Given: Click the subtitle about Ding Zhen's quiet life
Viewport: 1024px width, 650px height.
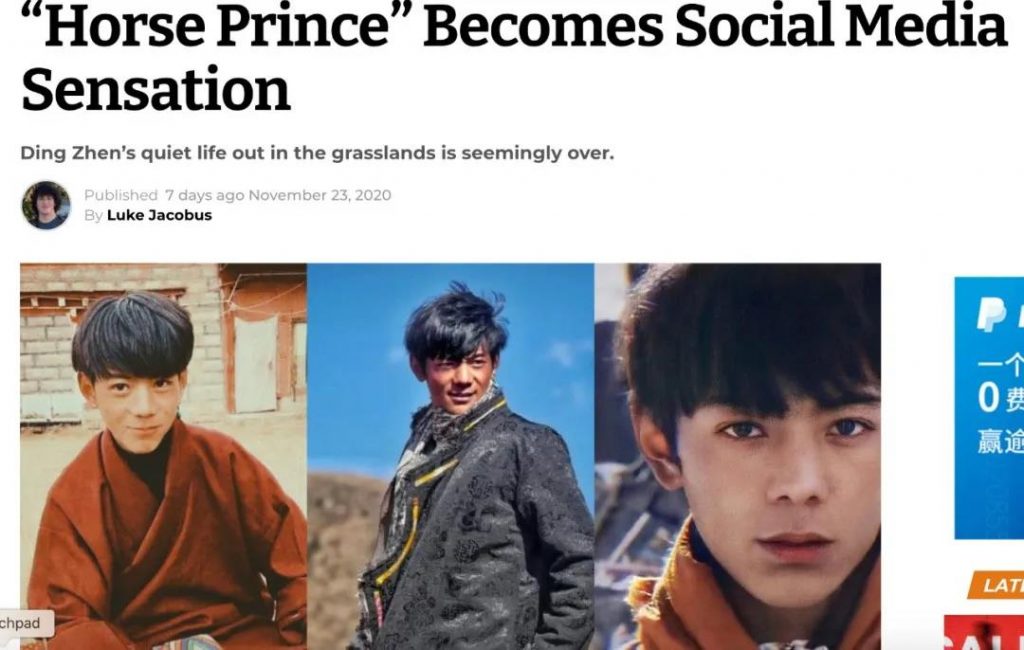Looking at the screenshot, I should [317, 153].
